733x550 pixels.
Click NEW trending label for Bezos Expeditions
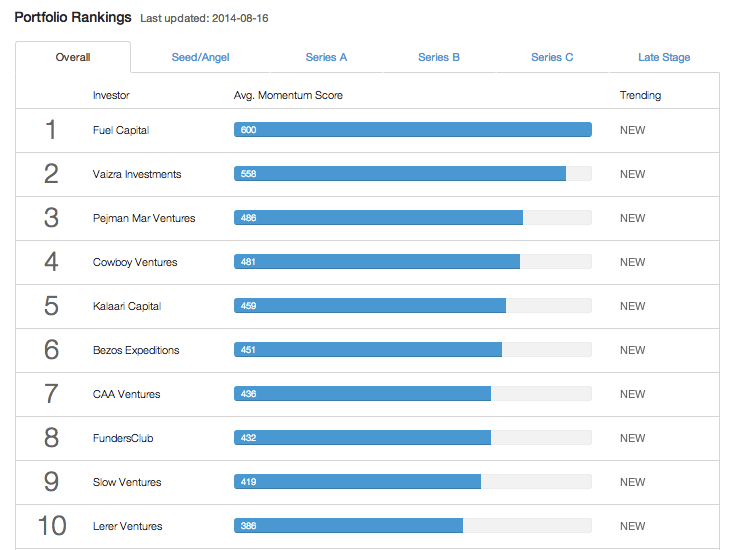(632, 350)
